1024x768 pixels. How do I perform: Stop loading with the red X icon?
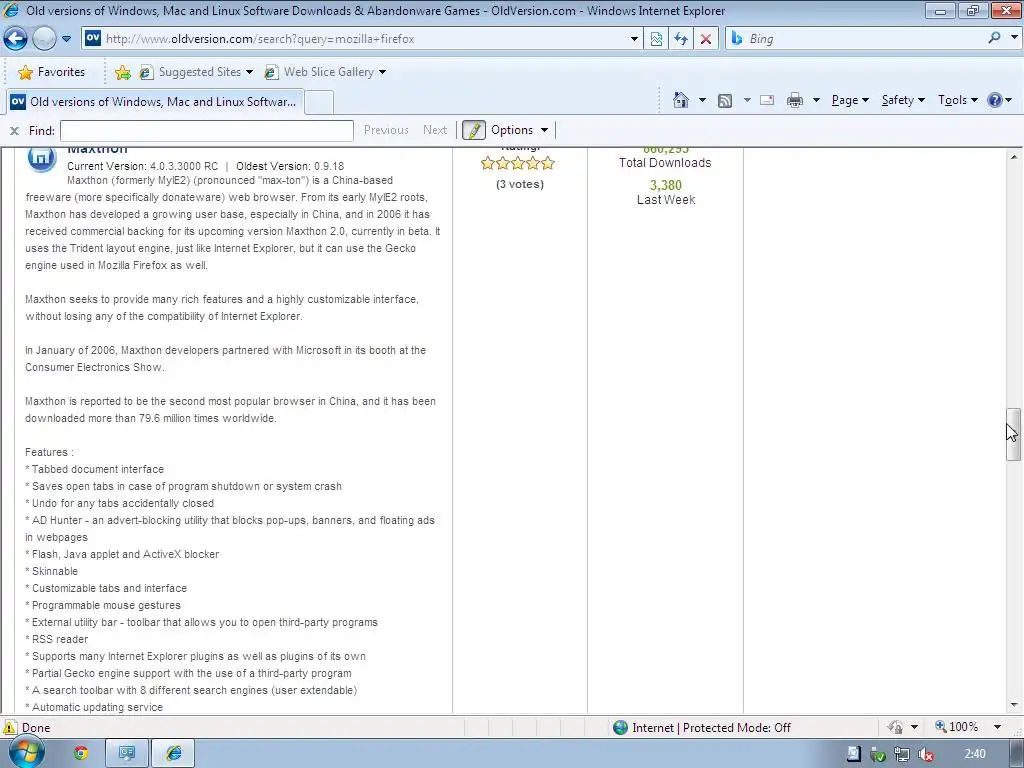click(x=705, y=39)
